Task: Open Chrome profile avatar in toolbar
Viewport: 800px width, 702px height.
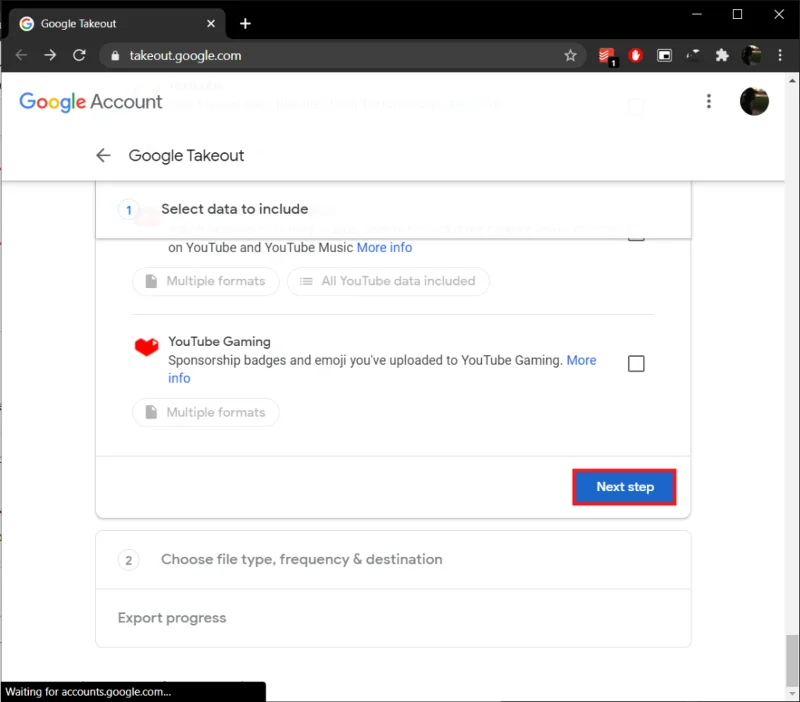Action: pos(751,55)
